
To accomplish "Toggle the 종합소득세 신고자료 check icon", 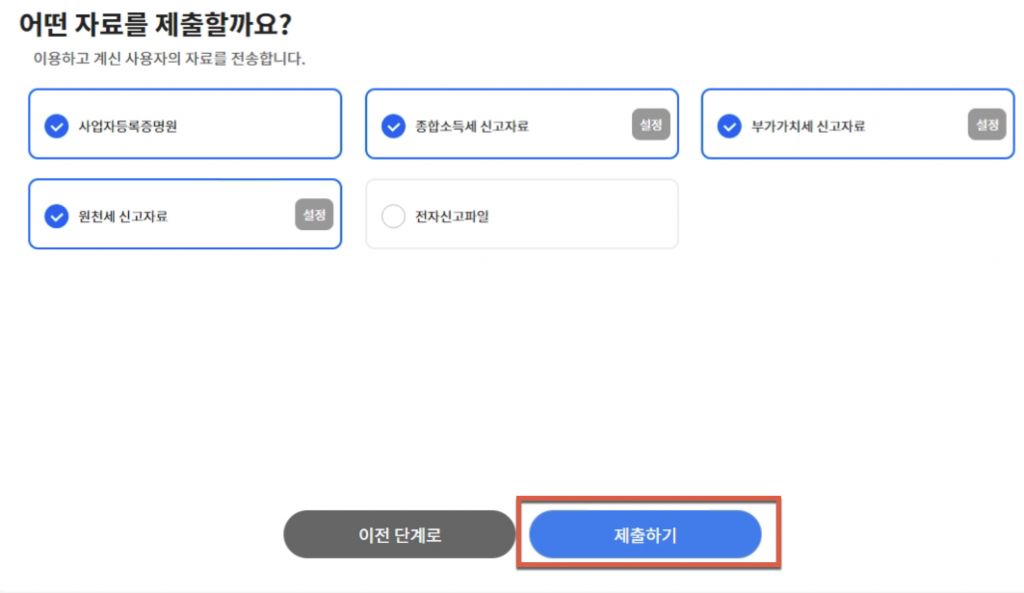I will click(393, 126).
